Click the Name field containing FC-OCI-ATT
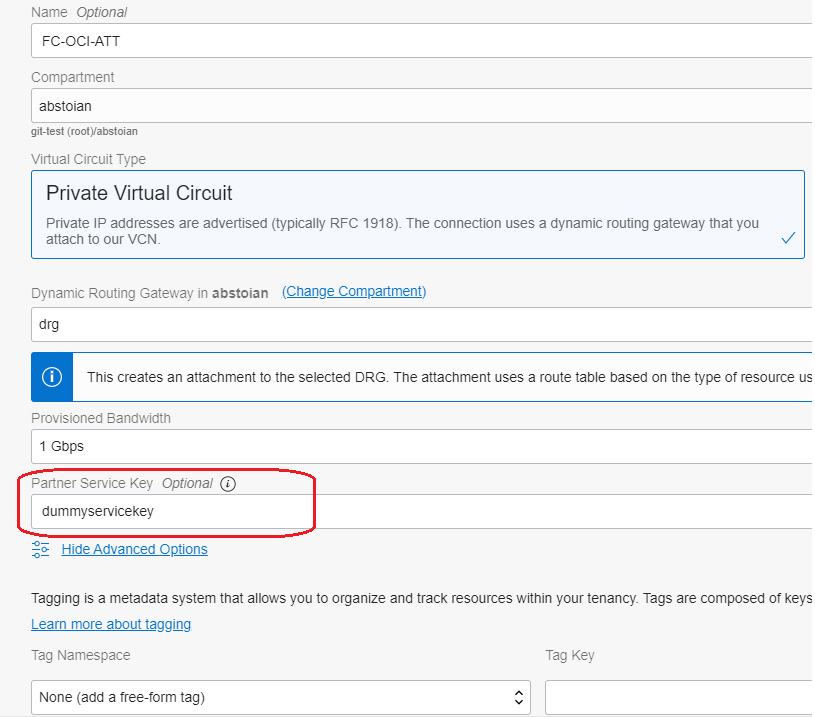 pyautogui.click(x=420, y=41)
